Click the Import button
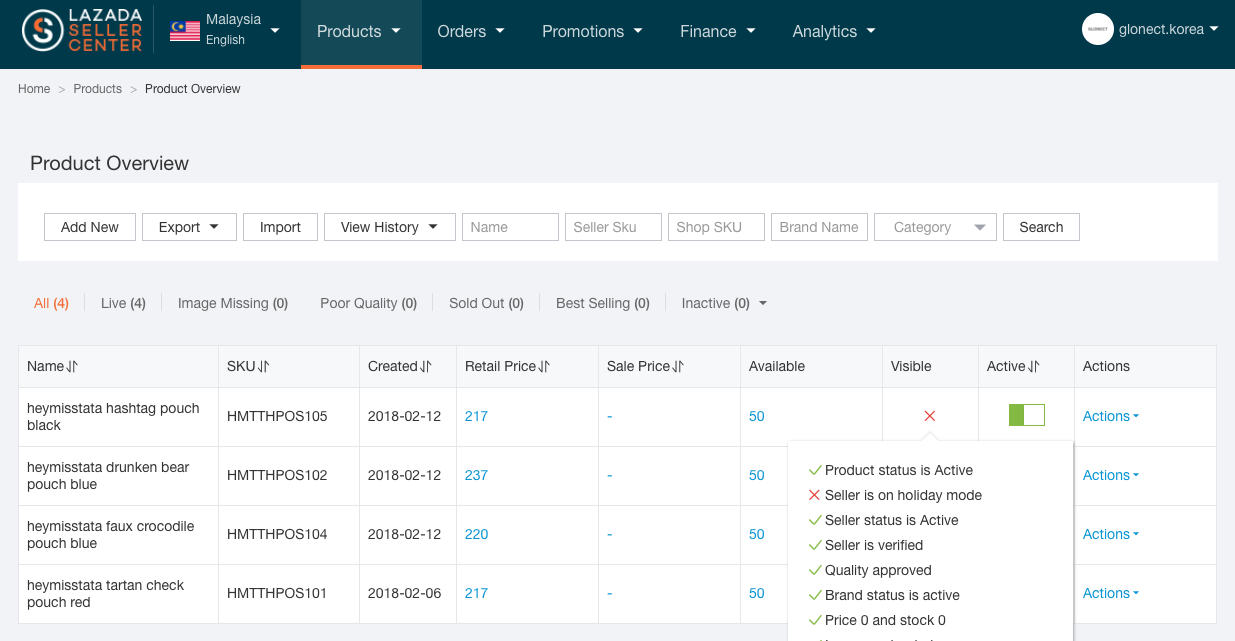The image size is (1235, 641). coord(280,227)
